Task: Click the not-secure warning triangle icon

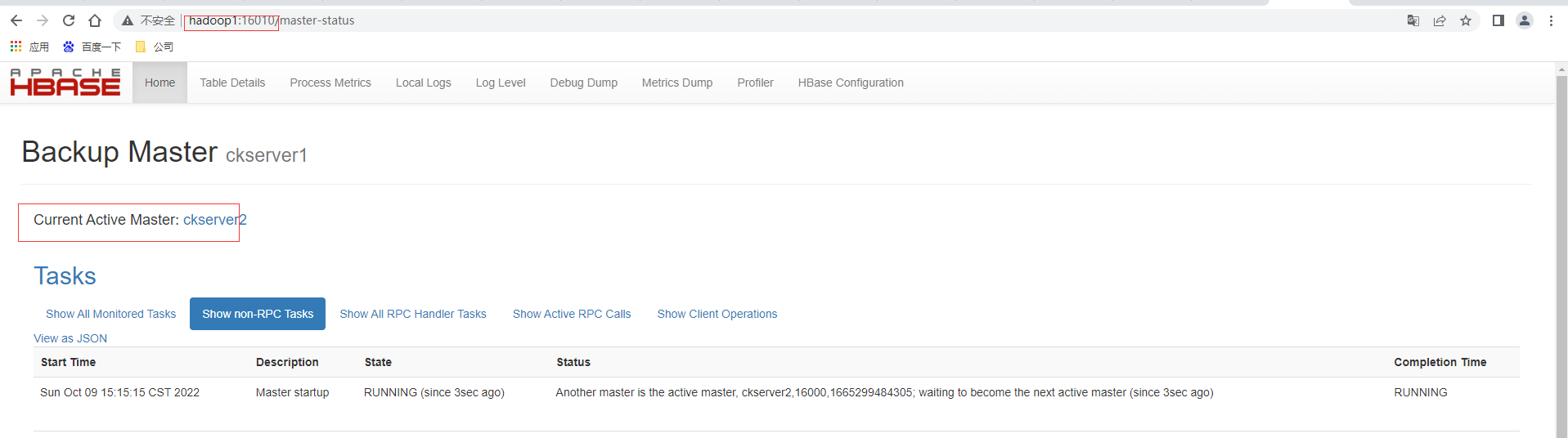Action: 128,20
